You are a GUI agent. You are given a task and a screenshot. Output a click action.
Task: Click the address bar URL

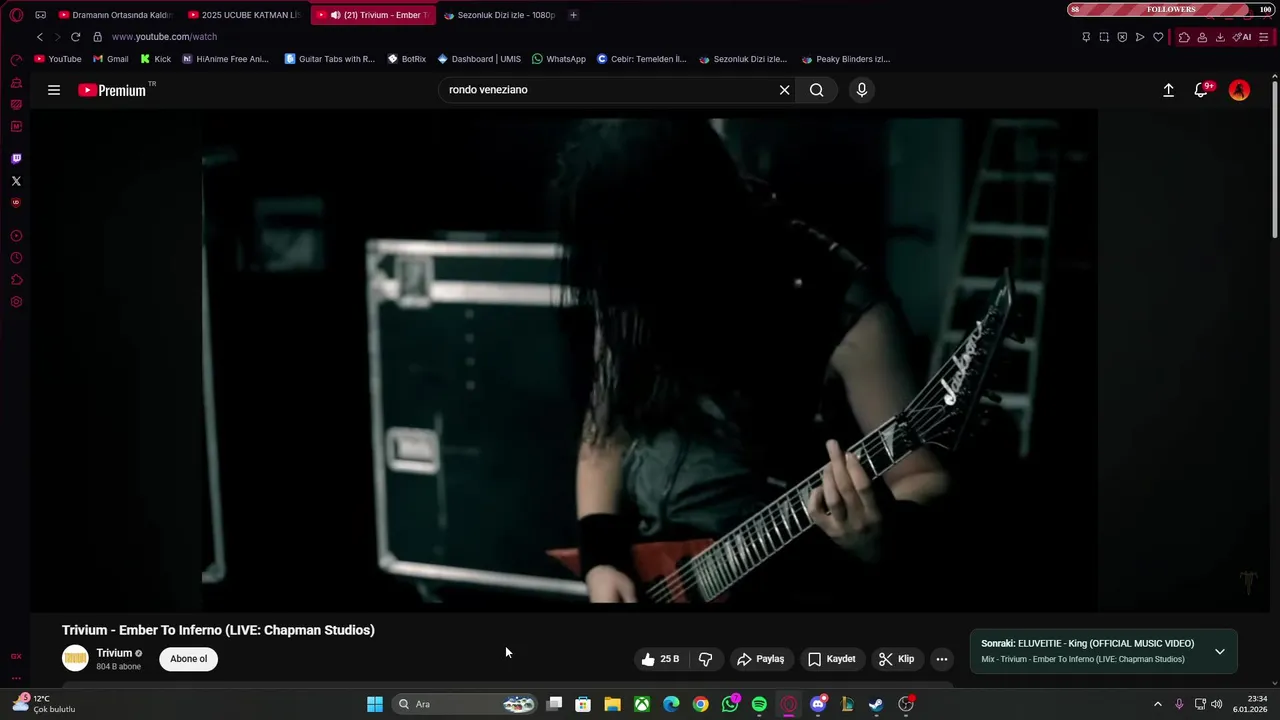point(164,37)
